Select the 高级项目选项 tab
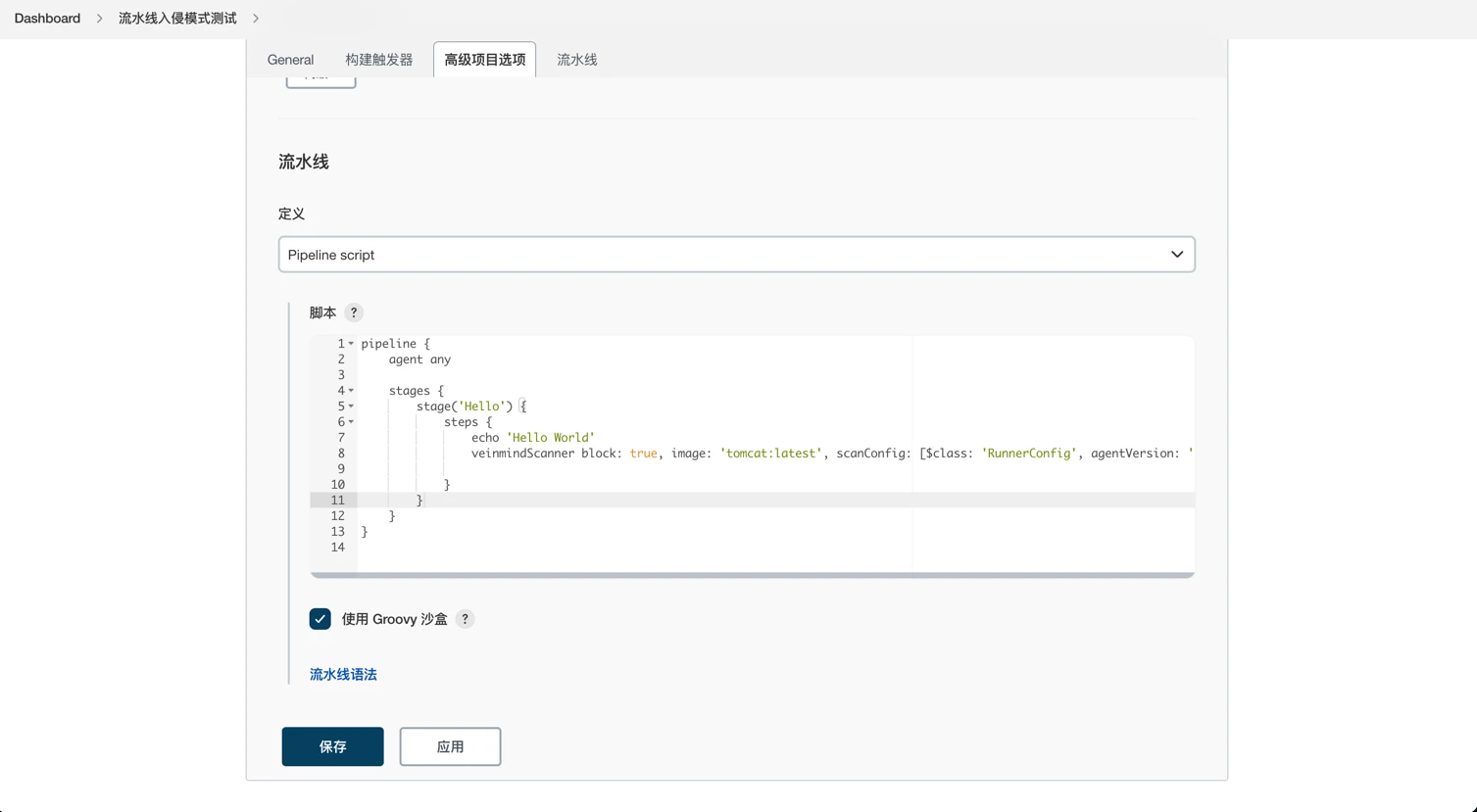Screen dimensions: 1477x812 pos(485,60)
